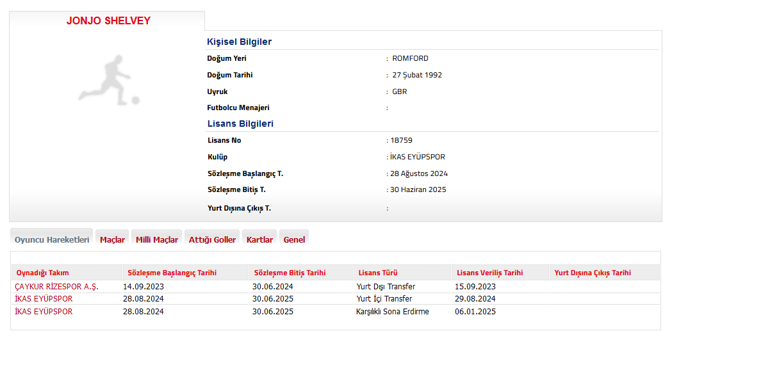Image resolution: width=770 pixels, height=386 pixels.
Task: Click the Oynadığı Takım column header
Action: (42, 273)
